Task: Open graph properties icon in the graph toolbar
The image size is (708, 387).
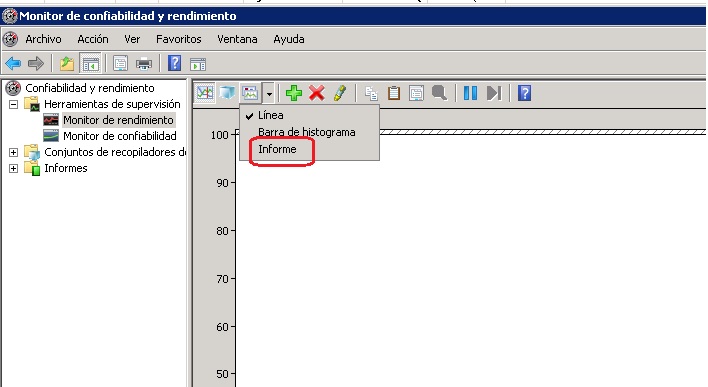Action: [416, 93]
